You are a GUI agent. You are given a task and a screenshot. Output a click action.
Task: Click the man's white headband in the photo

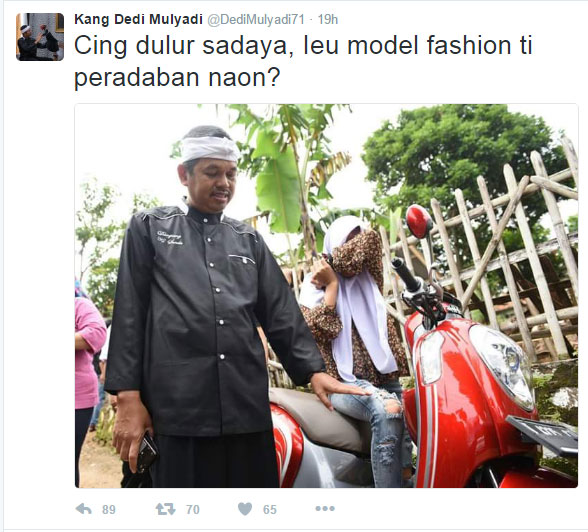click(x=210, y=149)
